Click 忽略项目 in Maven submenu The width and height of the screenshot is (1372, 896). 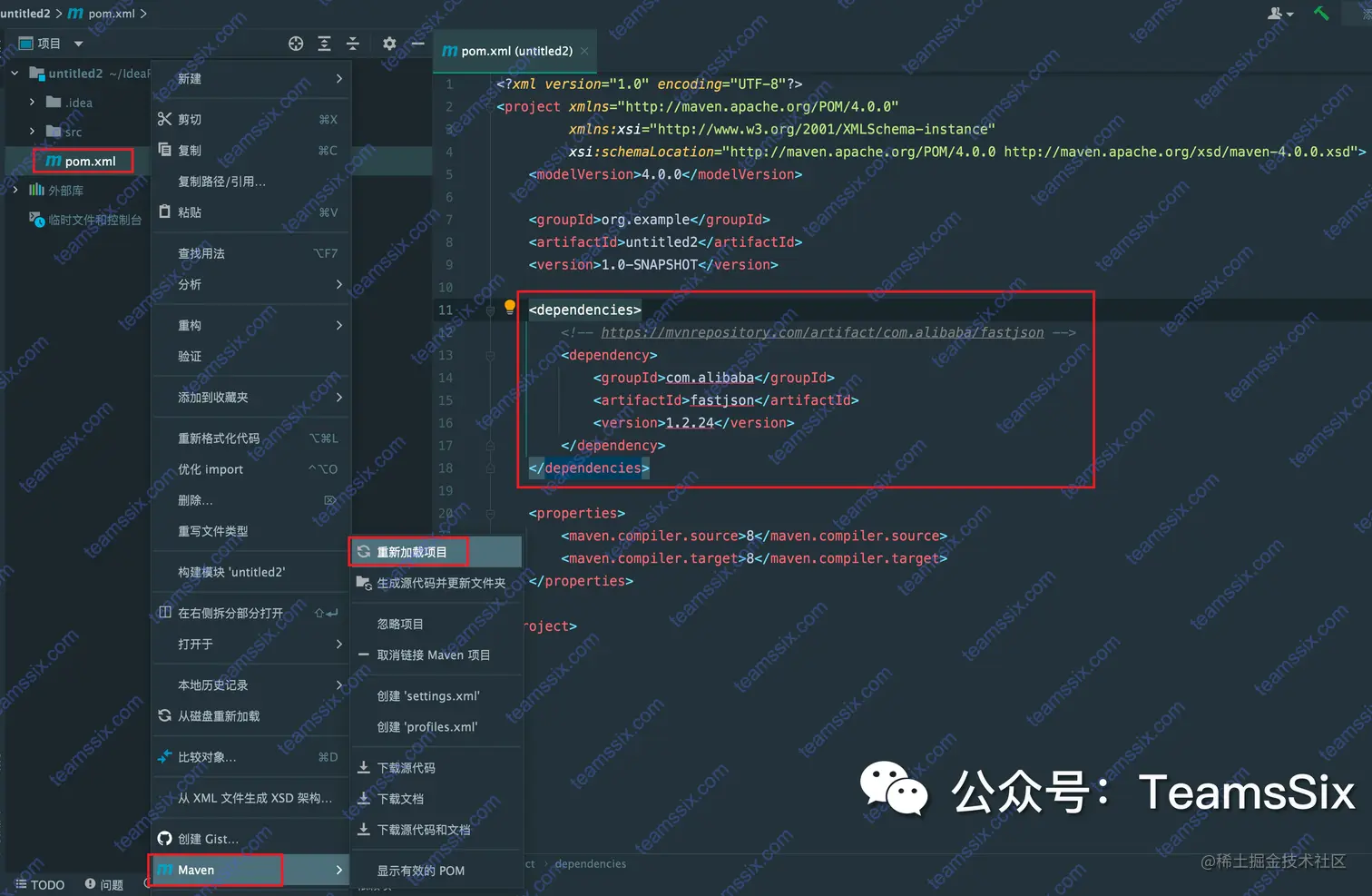click(x=436, y=624)
